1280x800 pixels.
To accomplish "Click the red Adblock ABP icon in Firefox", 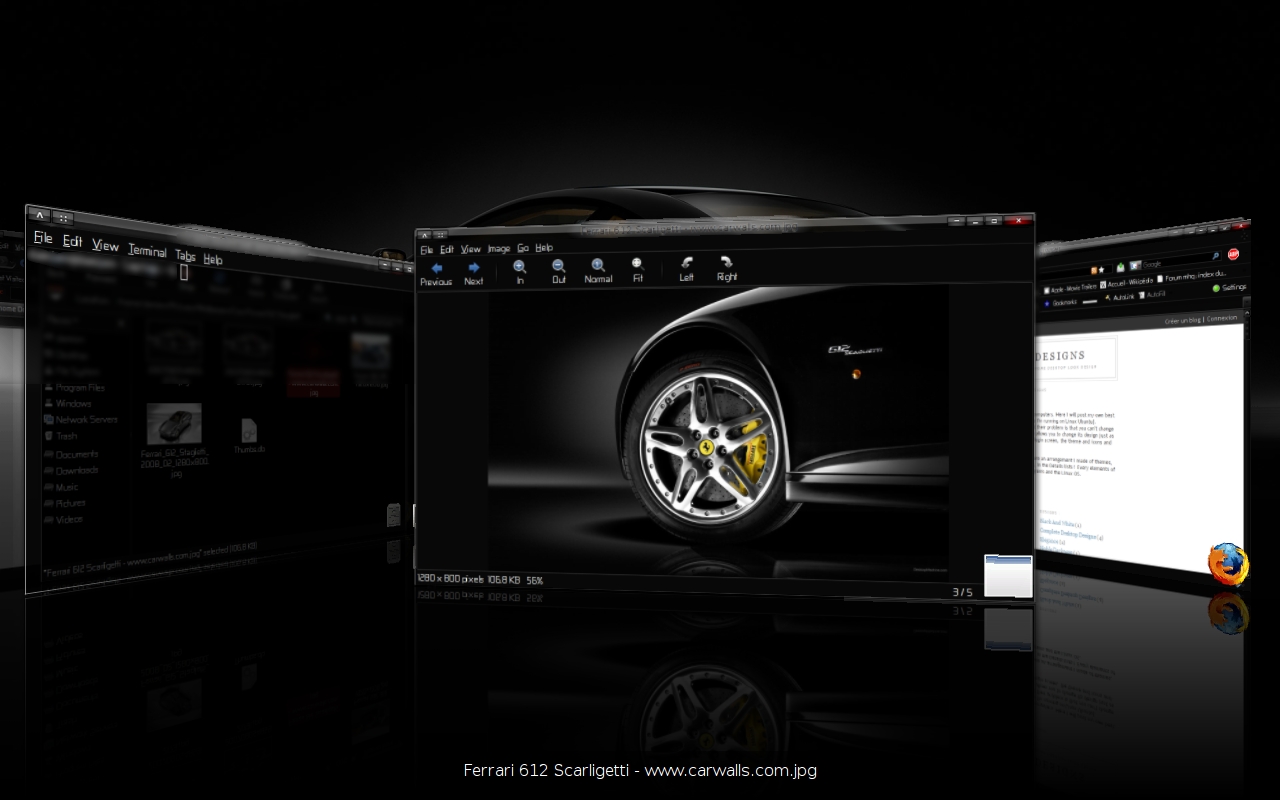I will [x=1233, y=254].
